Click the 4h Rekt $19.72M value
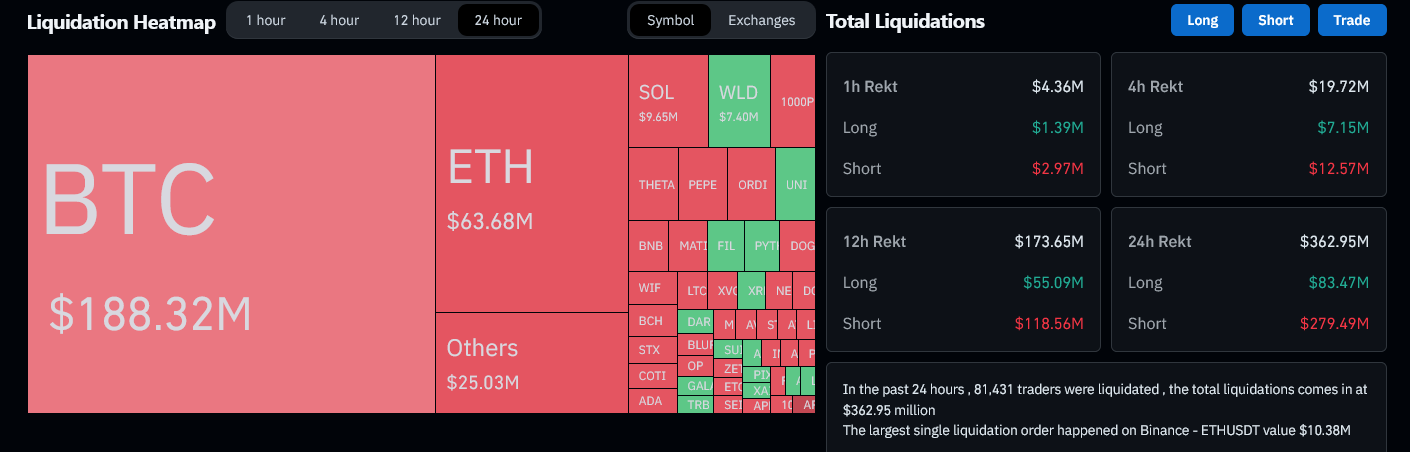 coord(1338,86)
